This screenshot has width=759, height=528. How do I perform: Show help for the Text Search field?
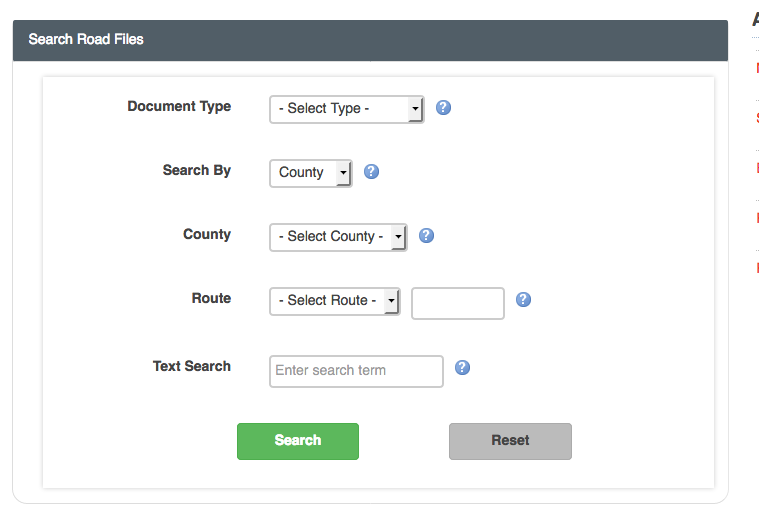(462, 367)
